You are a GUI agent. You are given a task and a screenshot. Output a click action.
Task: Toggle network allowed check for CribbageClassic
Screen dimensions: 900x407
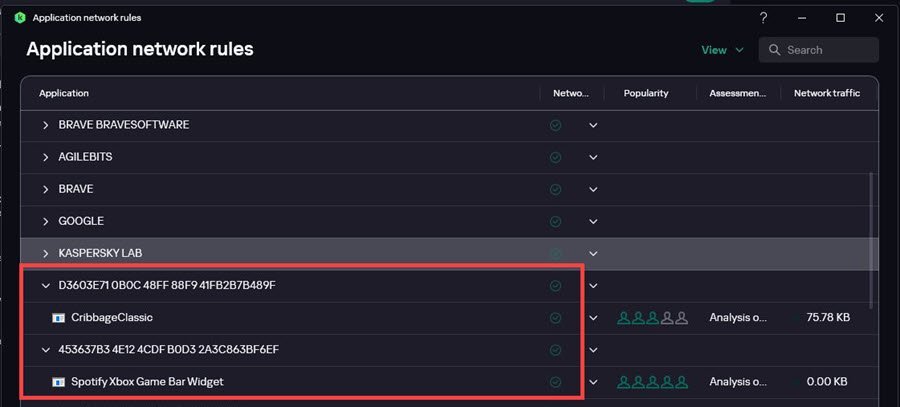[556, 318]
